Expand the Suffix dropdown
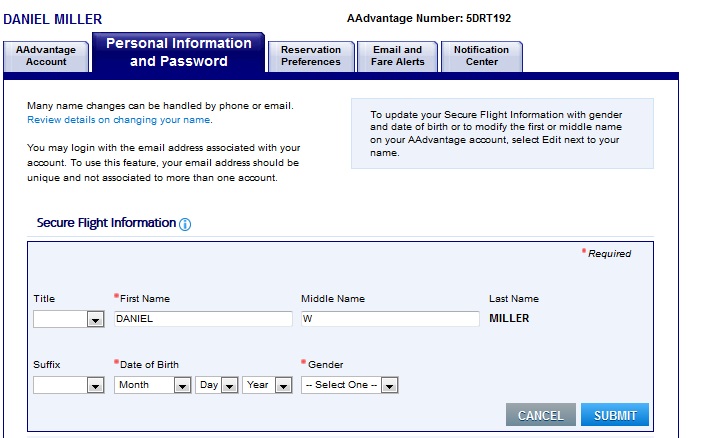 (69, 385)
